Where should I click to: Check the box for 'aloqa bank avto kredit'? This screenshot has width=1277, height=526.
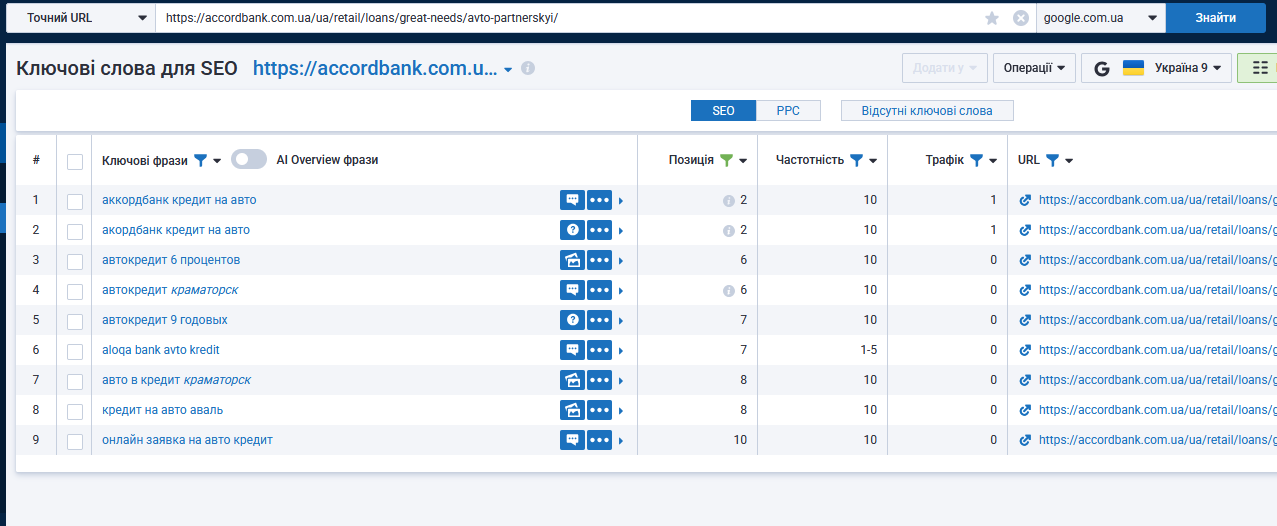click(75, 351)
